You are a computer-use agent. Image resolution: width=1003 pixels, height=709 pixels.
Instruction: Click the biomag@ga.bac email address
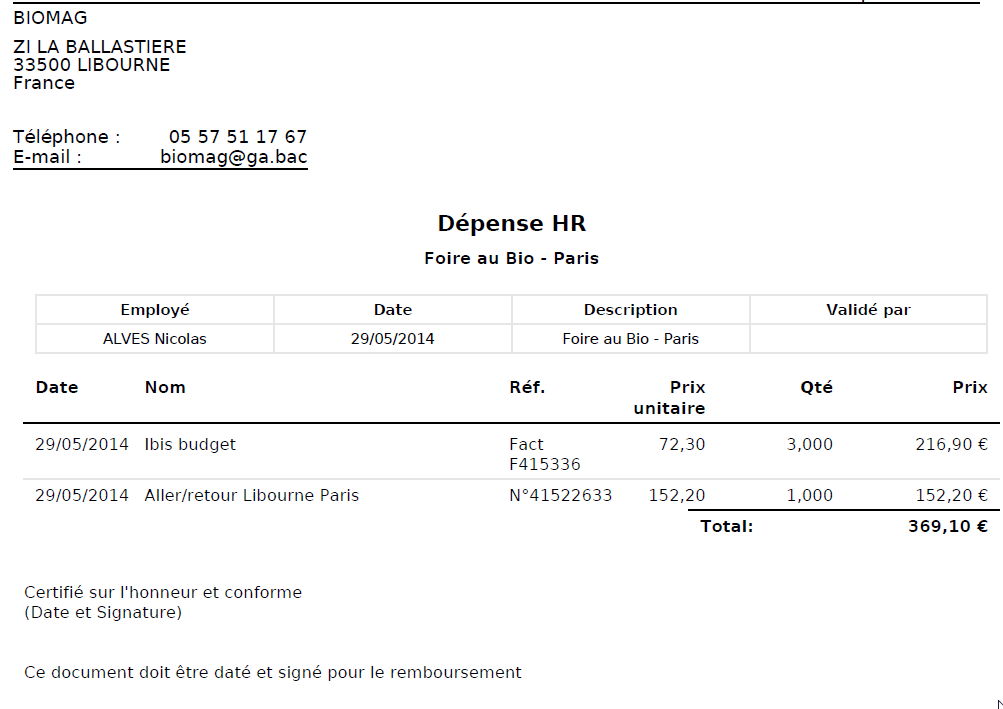tap(233, 157)
